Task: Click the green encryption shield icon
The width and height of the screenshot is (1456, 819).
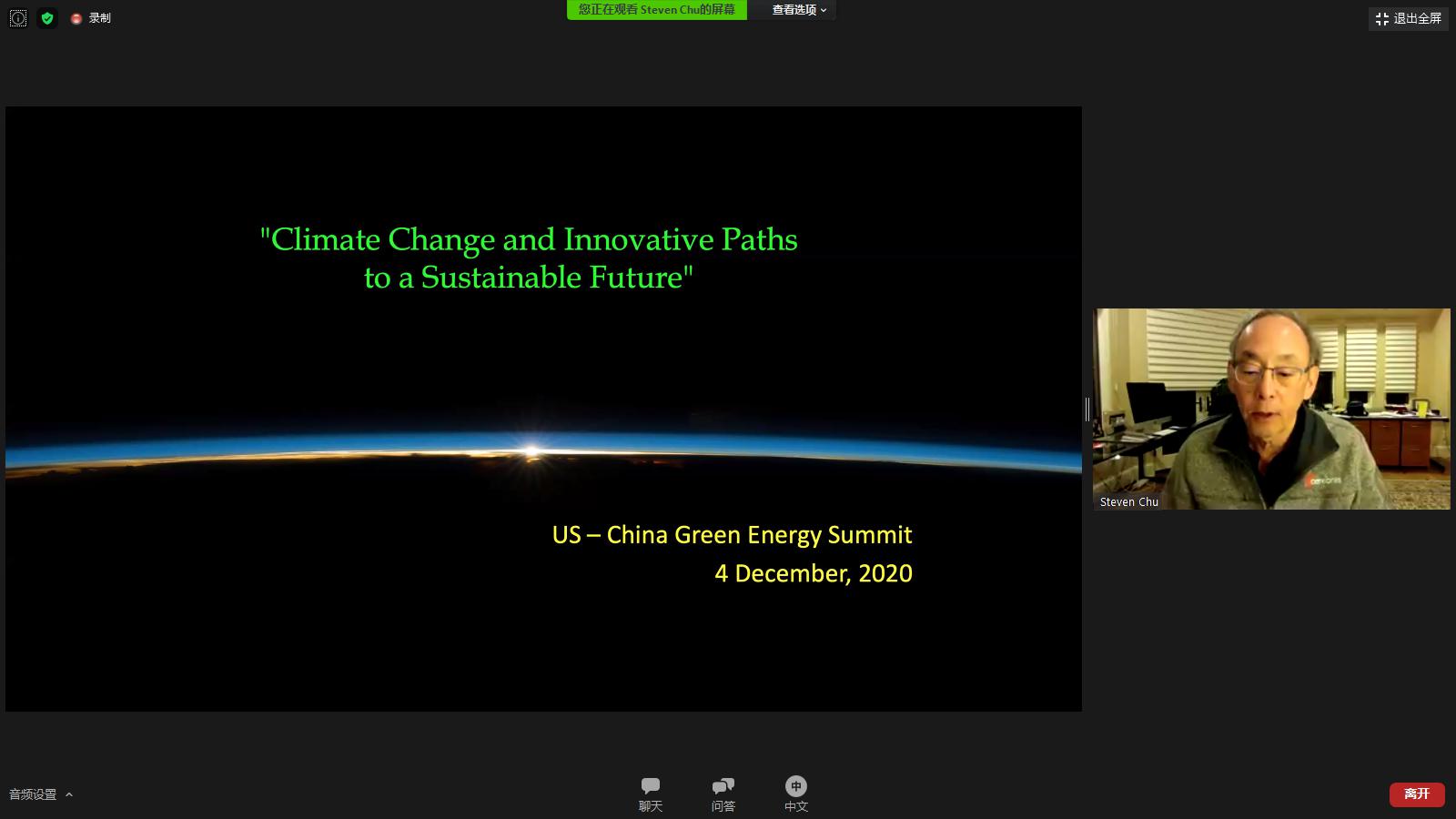Action: coord(47,18)
